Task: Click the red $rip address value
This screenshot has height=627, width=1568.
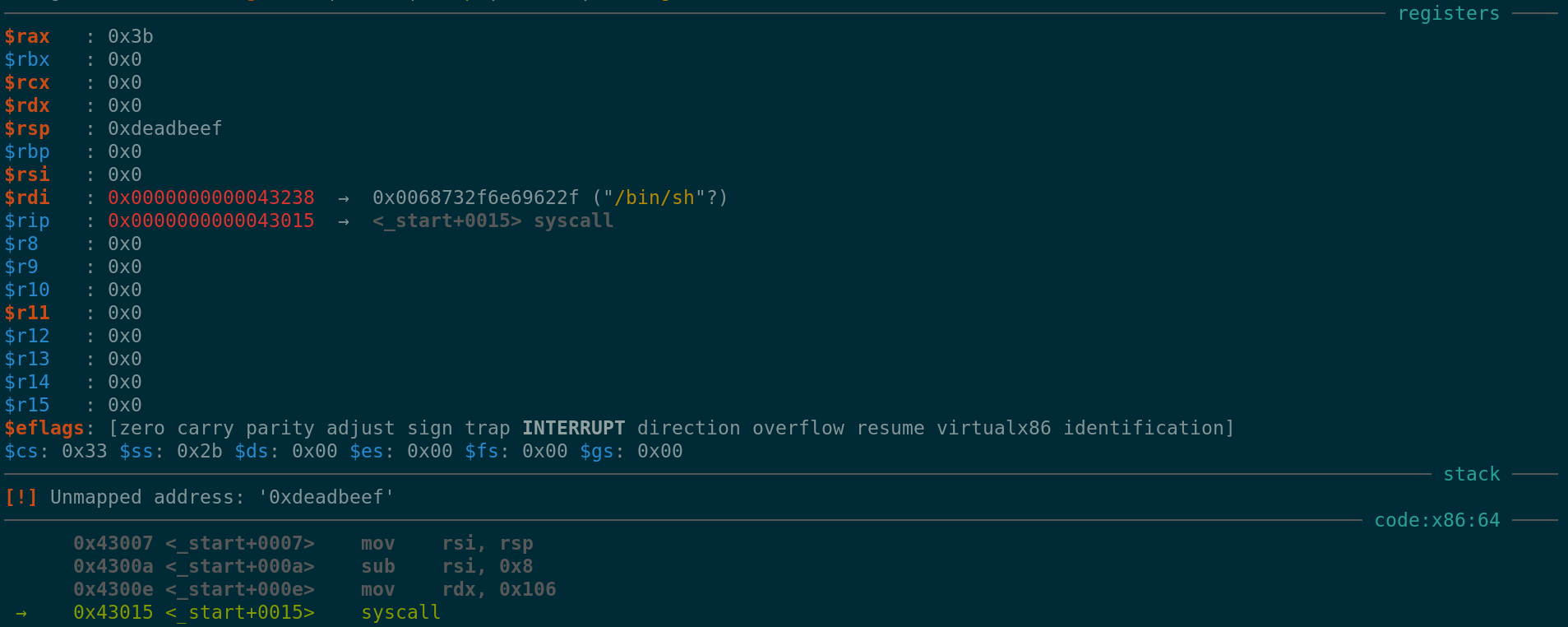Action: pos(211,221)
